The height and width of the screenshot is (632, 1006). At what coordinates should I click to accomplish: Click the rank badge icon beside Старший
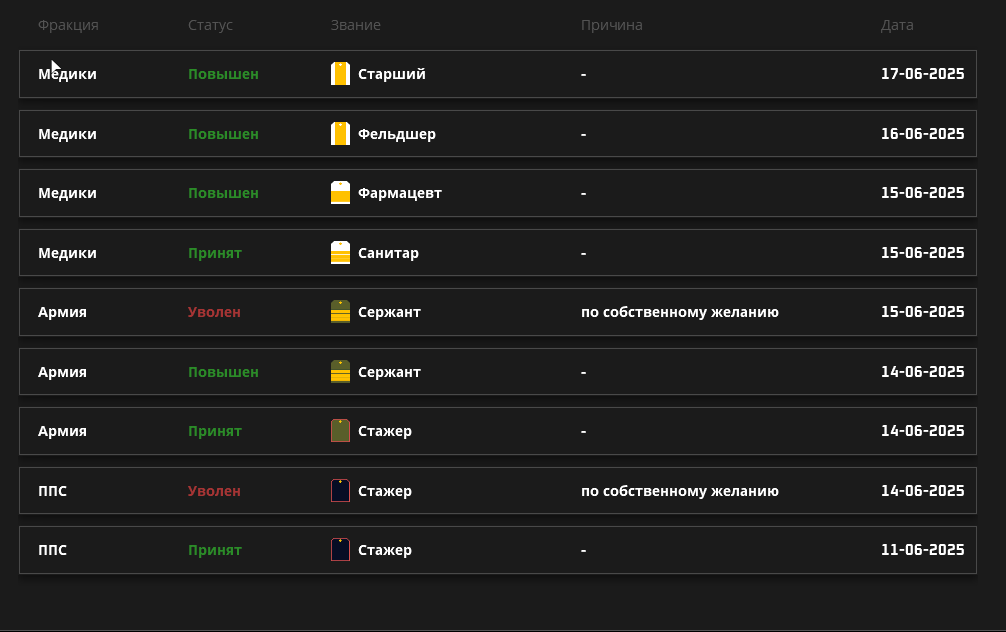[340, 74]
